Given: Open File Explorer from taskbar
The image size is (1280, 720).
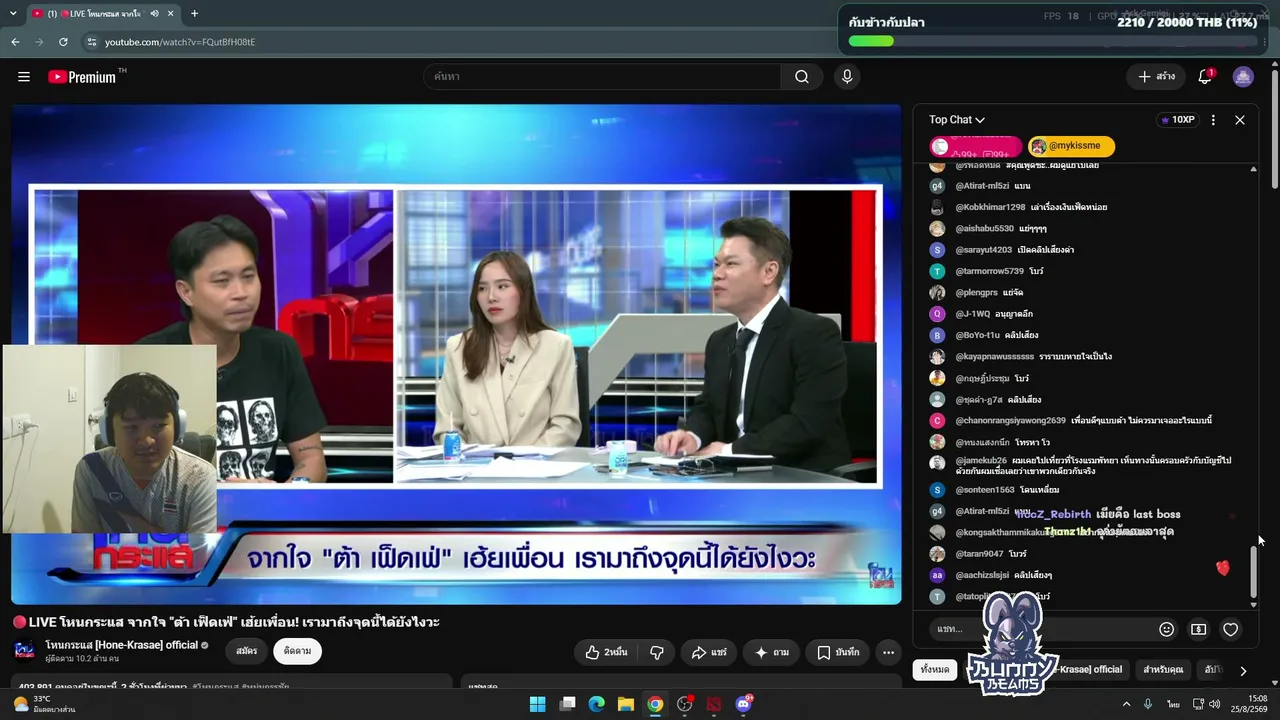Looking at the screenshot, I should pos(625,704).
